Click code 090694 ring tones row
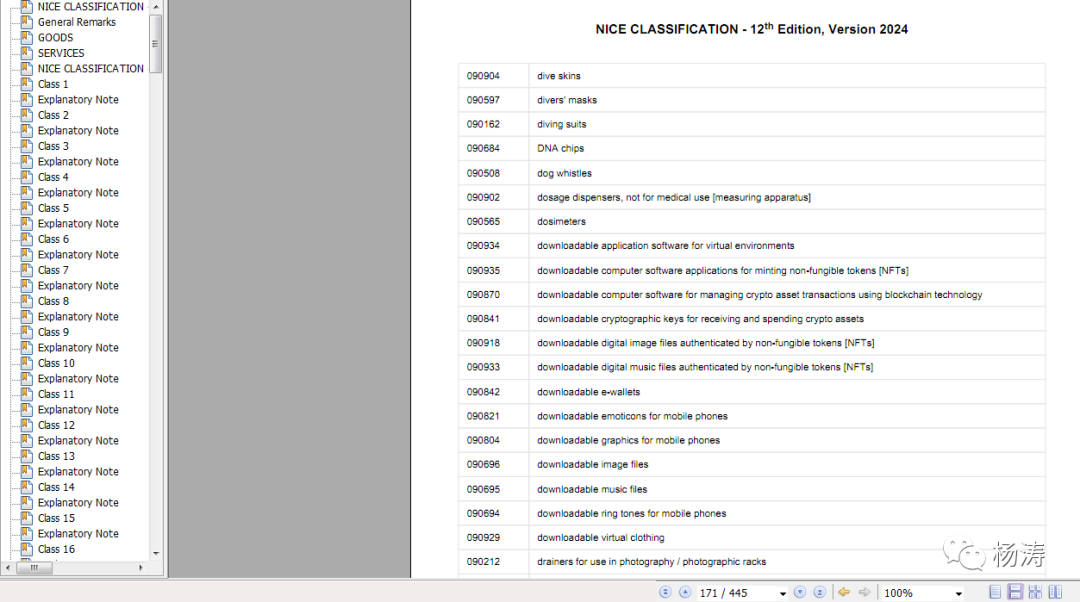This screenshot has height=602, width=1080. [483, 514]
